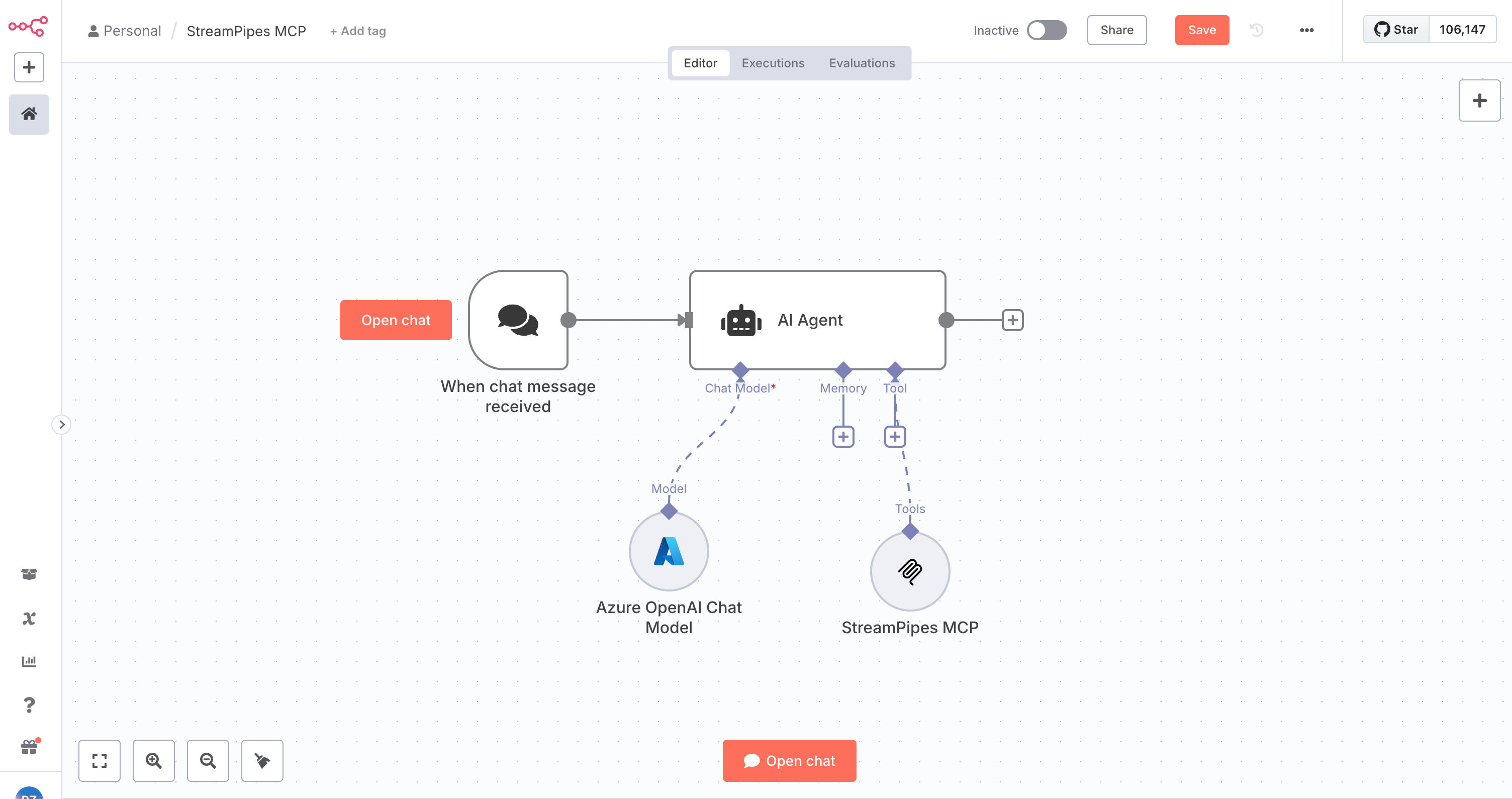Click the plus to add a Memory node

[x=843, y=436]
